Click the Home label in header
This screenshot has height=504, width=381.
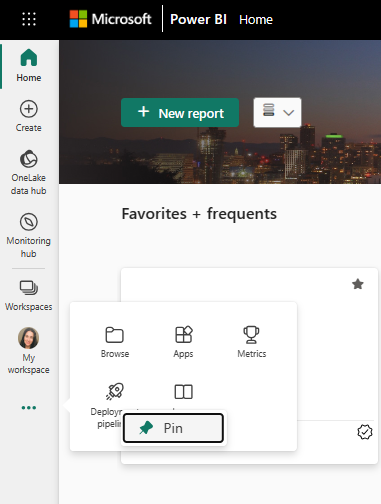(256, 20)
